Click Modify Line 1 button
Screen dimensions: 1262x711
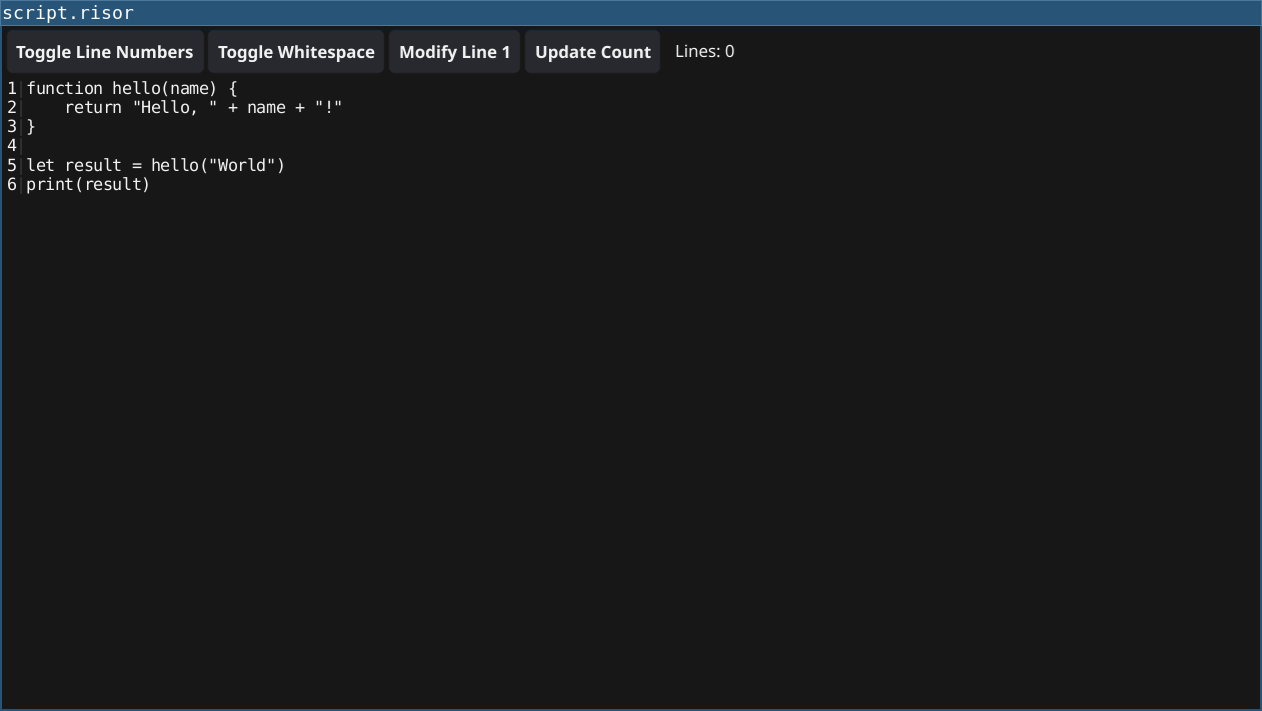[x=454, y=52]
